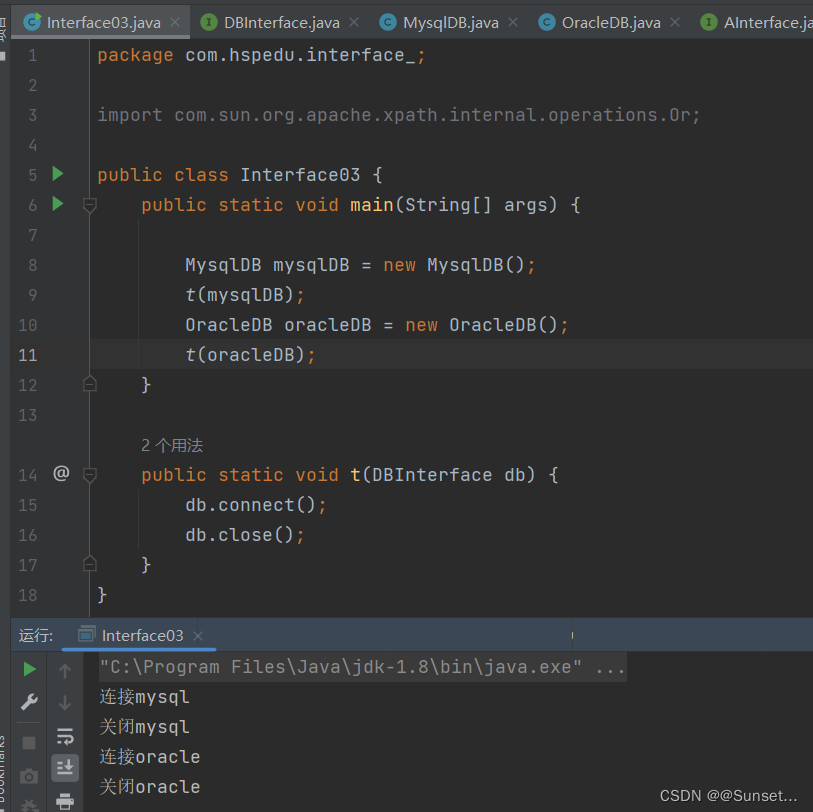Screen dimensions: 813x812
Task: Close the Interface03 run tab
Action: pyautogui.click(x=198, y=636)
